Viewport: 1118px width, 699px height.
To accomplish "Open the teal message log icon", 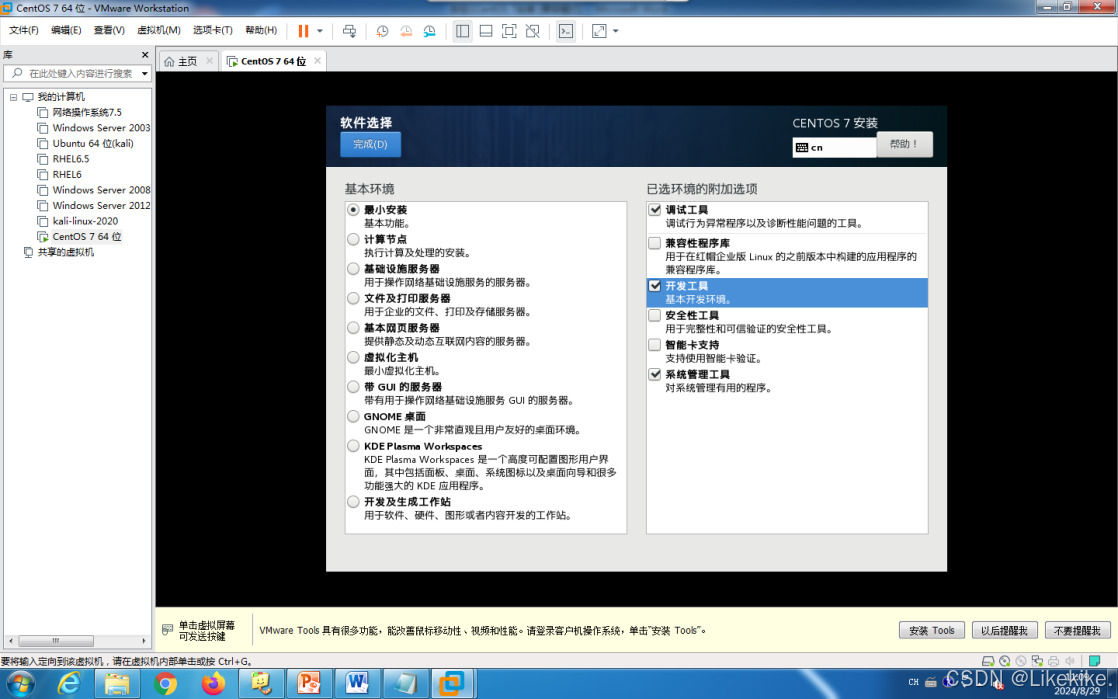I will [1094, 661].
